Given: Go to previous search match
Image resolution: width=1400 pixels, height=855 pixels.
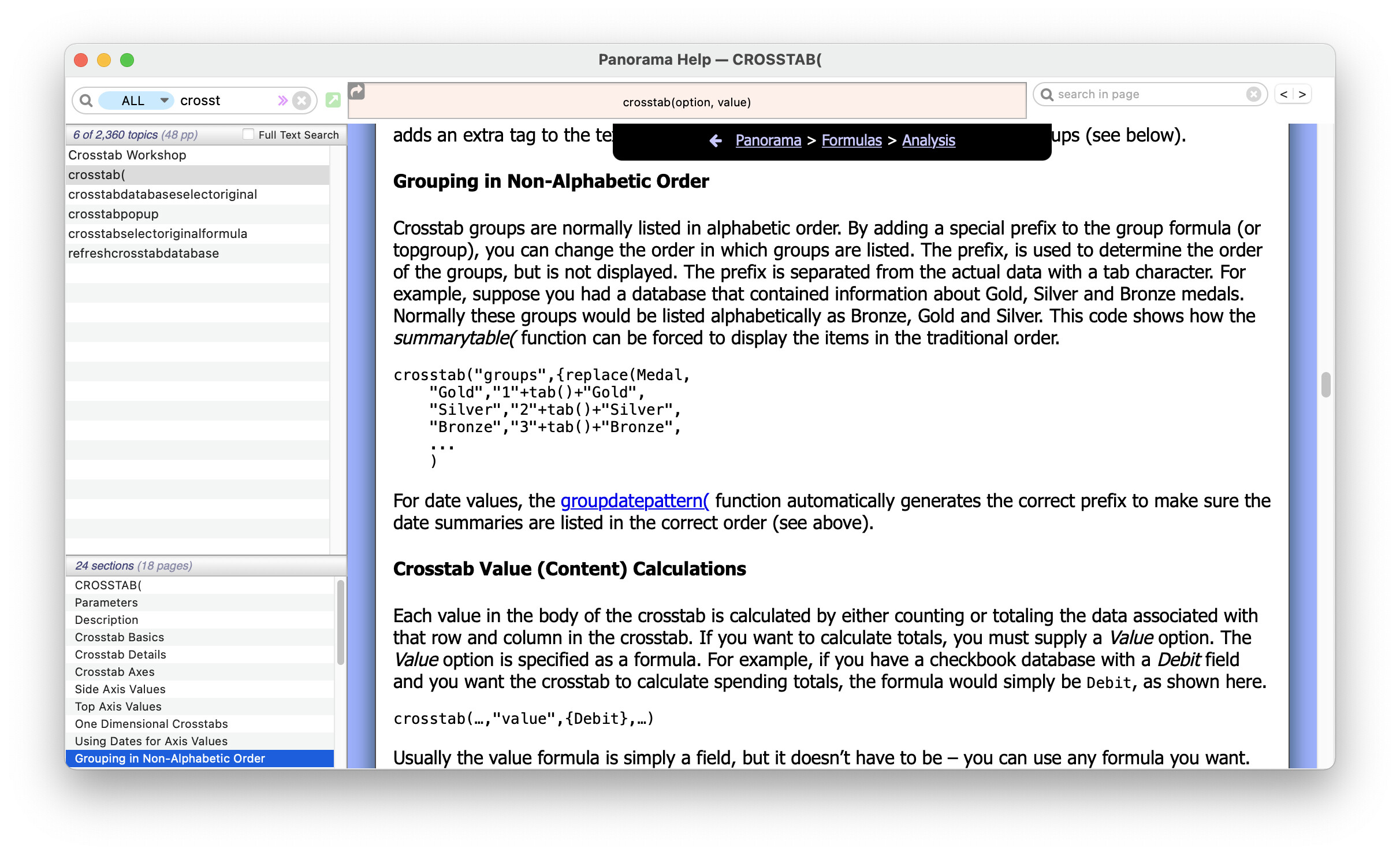Looking at the screenshot, I should pos(1283,94).
